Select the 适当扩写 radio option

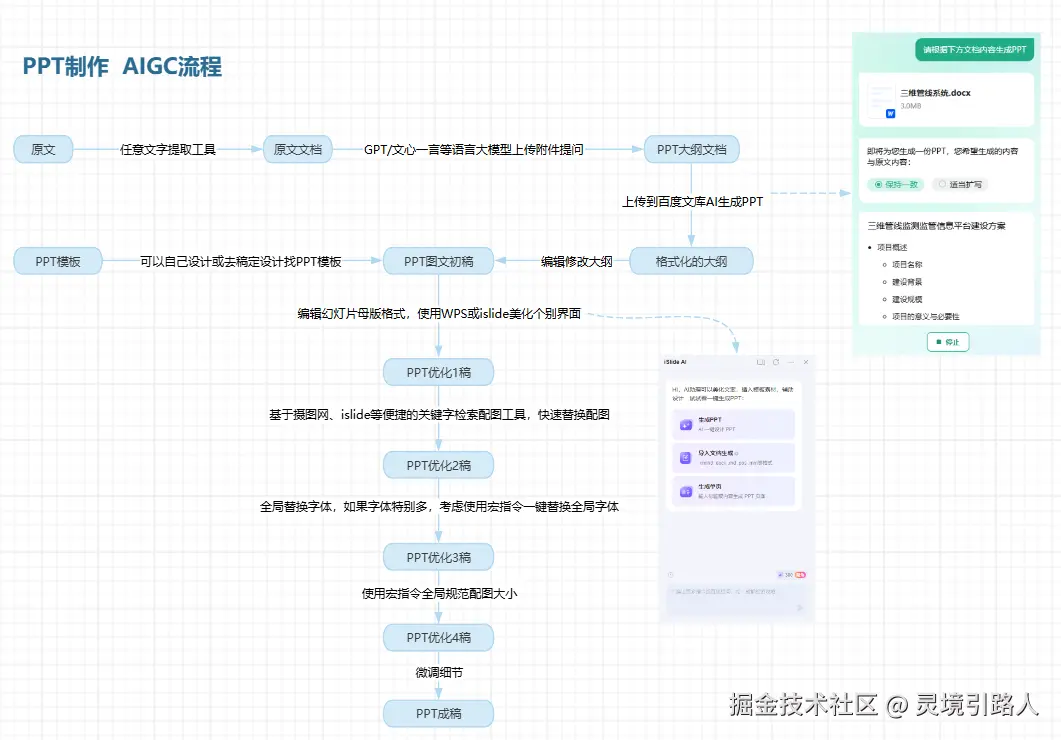tap(959, 185)
